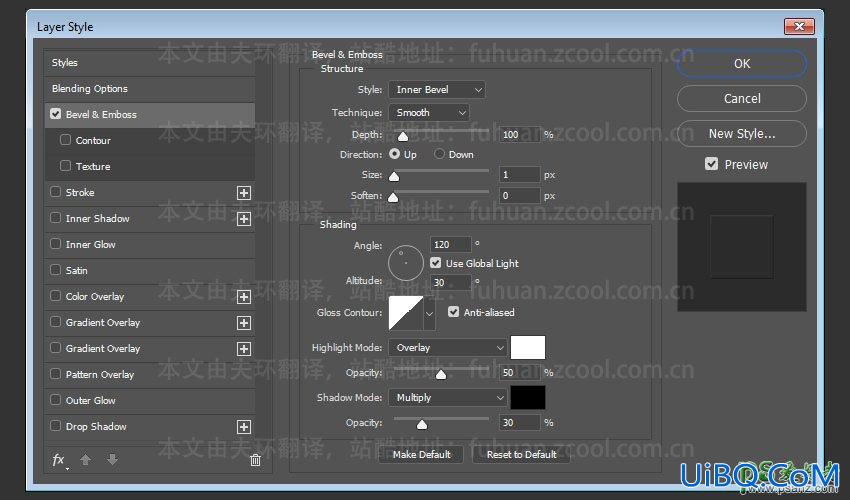Click the Soften slider handle

pyautogui.click(x=393, y=197)
